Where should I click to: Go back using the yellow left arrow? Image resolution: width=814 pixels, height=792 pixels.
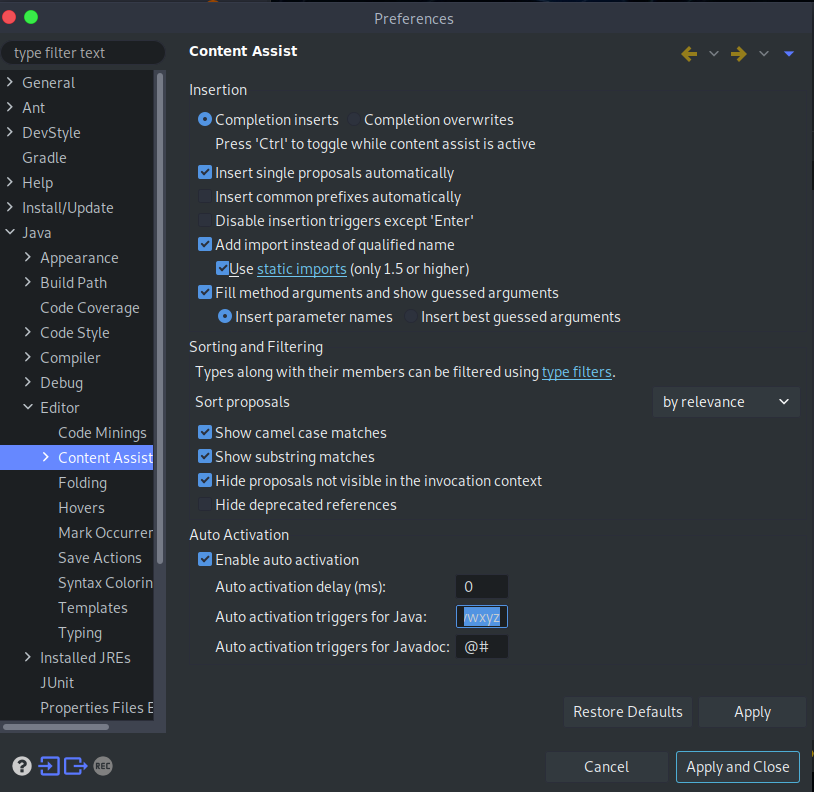[689, 53]
